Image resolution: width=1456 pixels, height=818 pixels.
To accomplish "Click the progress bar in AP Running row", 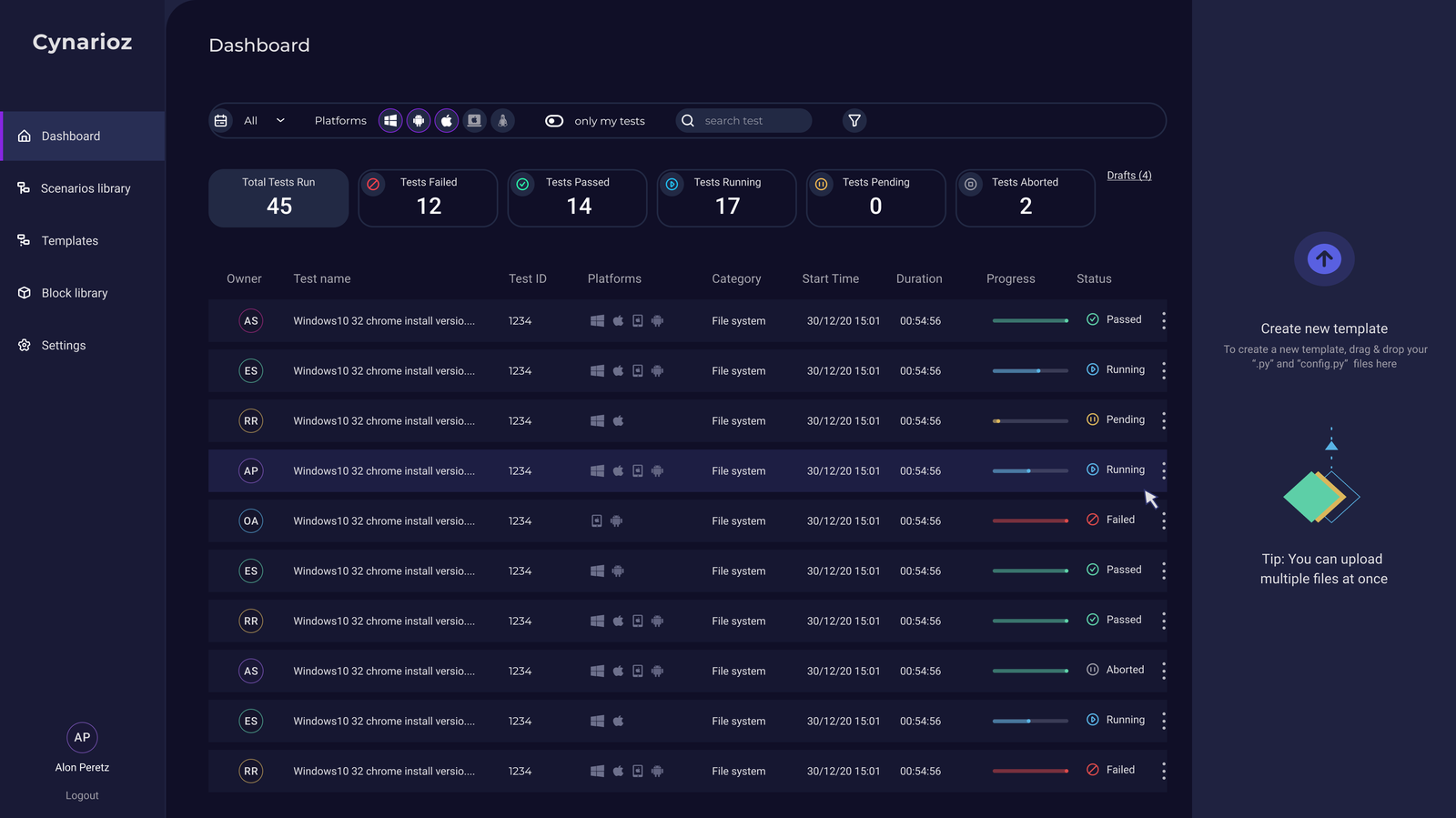I will click(x=1030, y=470).
